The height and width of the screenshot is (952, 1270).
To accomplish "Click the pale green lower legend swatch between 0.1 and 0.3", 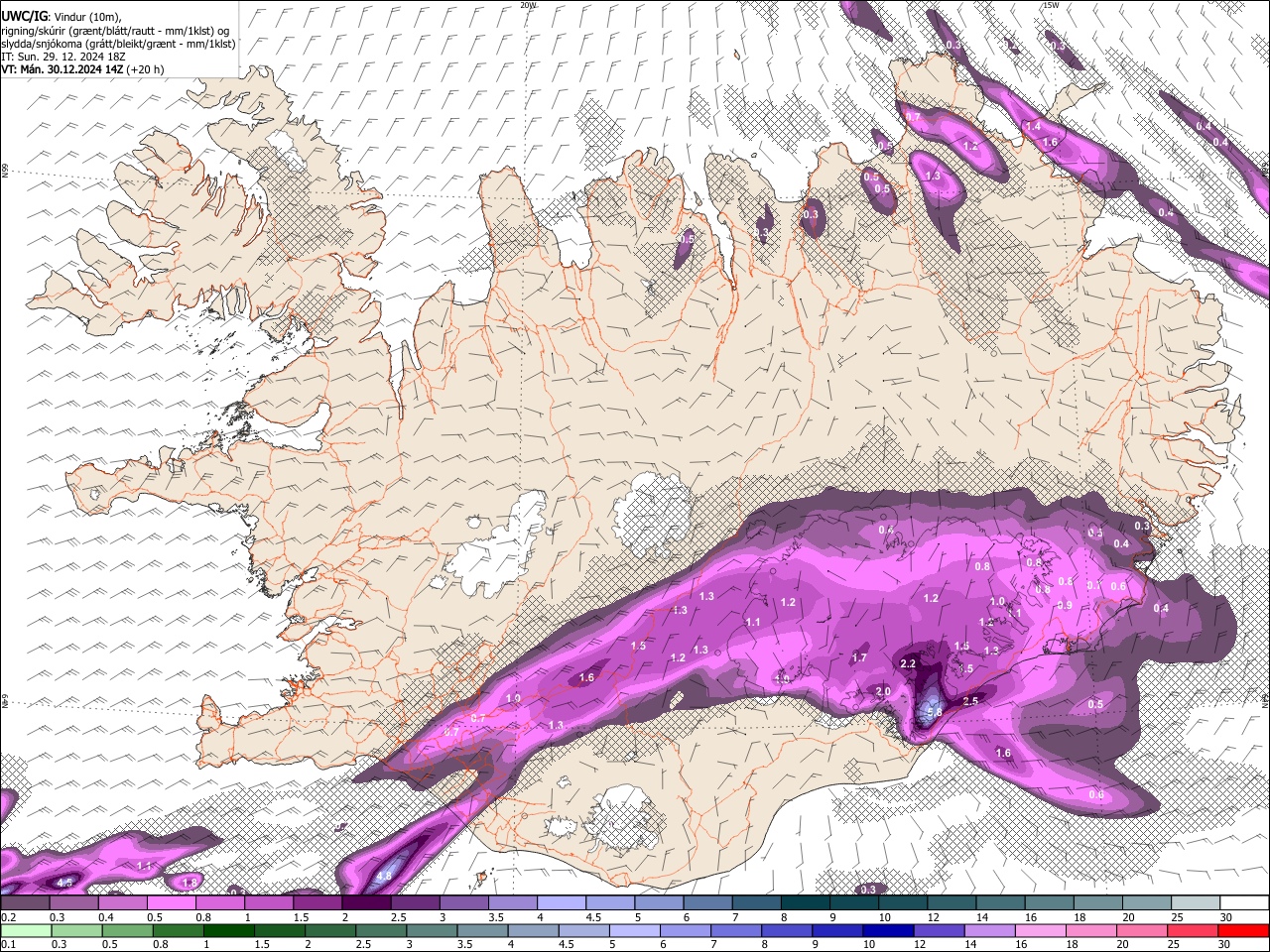I will tap(26, 931).
